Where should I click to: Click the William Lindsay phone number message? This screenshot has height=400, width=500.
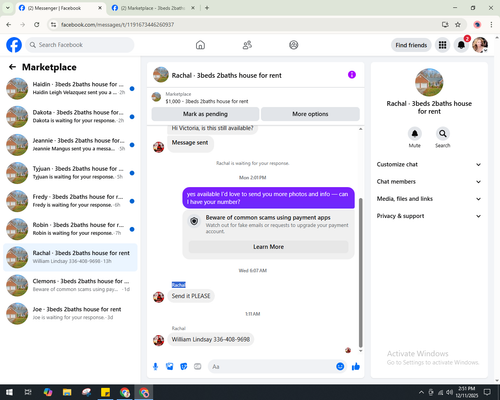point(211,339)
